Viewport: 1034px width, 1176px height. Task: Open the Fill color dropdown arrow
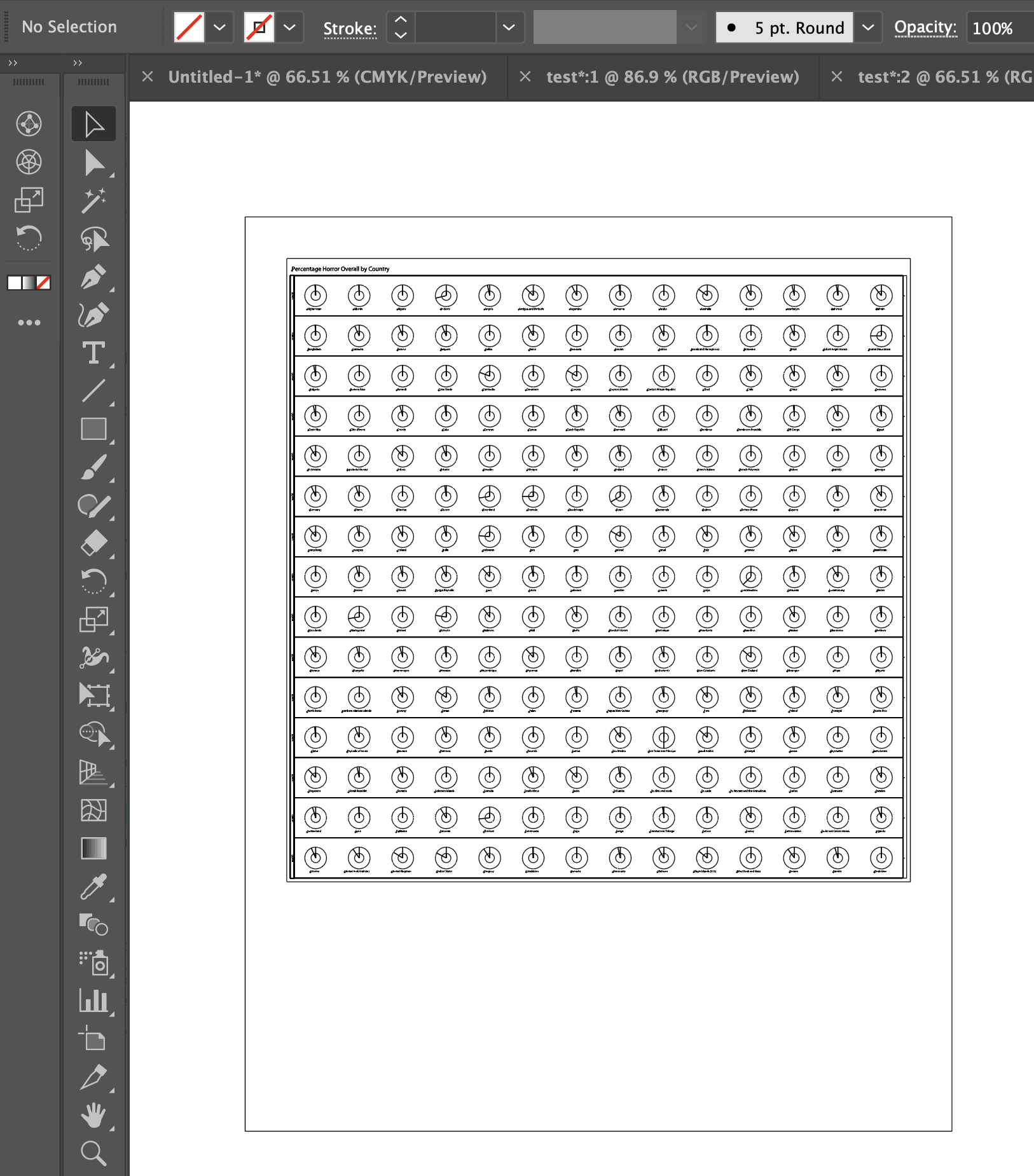pos(220,27)
